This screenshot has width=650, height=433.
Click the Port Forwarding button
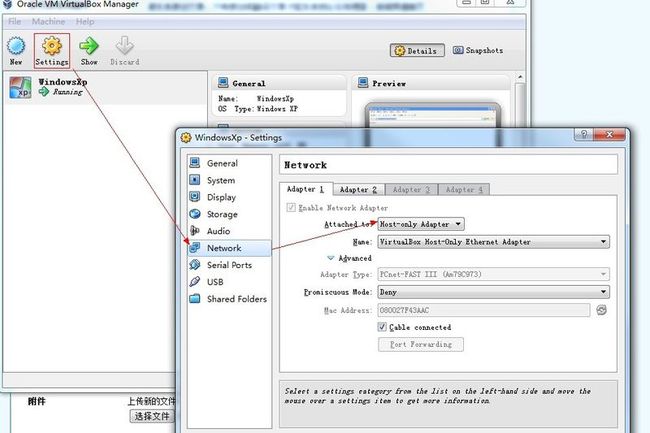[x=421, y=344]
